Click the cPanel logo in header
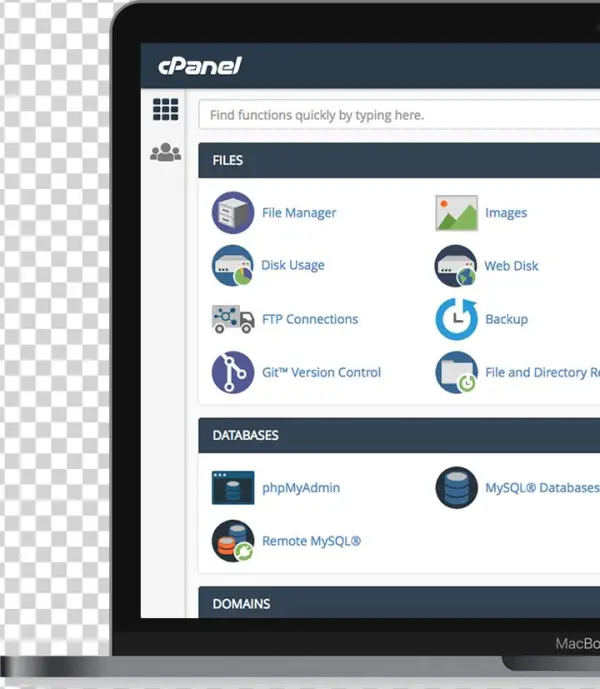The image size is (600, 689). click(x=200, y=67)
